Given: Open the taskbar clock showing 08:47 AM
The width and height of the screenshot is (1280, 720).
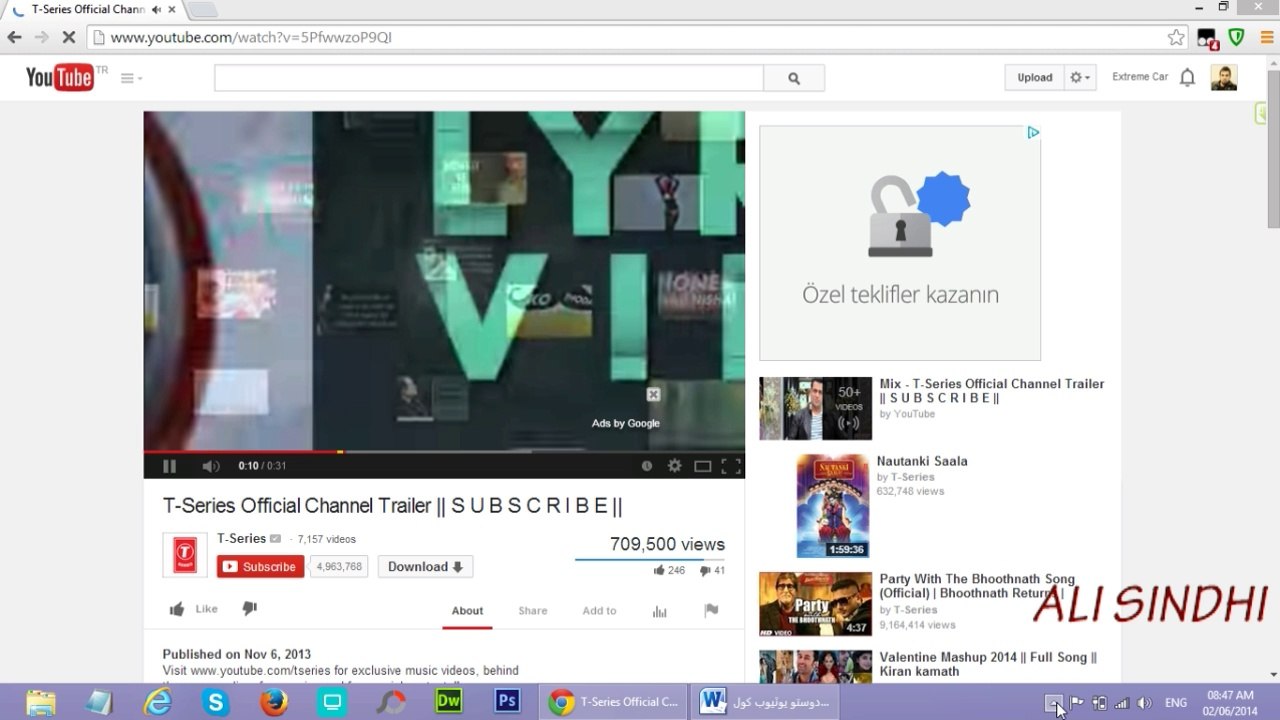Looking at the screenshot, I should coord(1230,702).
